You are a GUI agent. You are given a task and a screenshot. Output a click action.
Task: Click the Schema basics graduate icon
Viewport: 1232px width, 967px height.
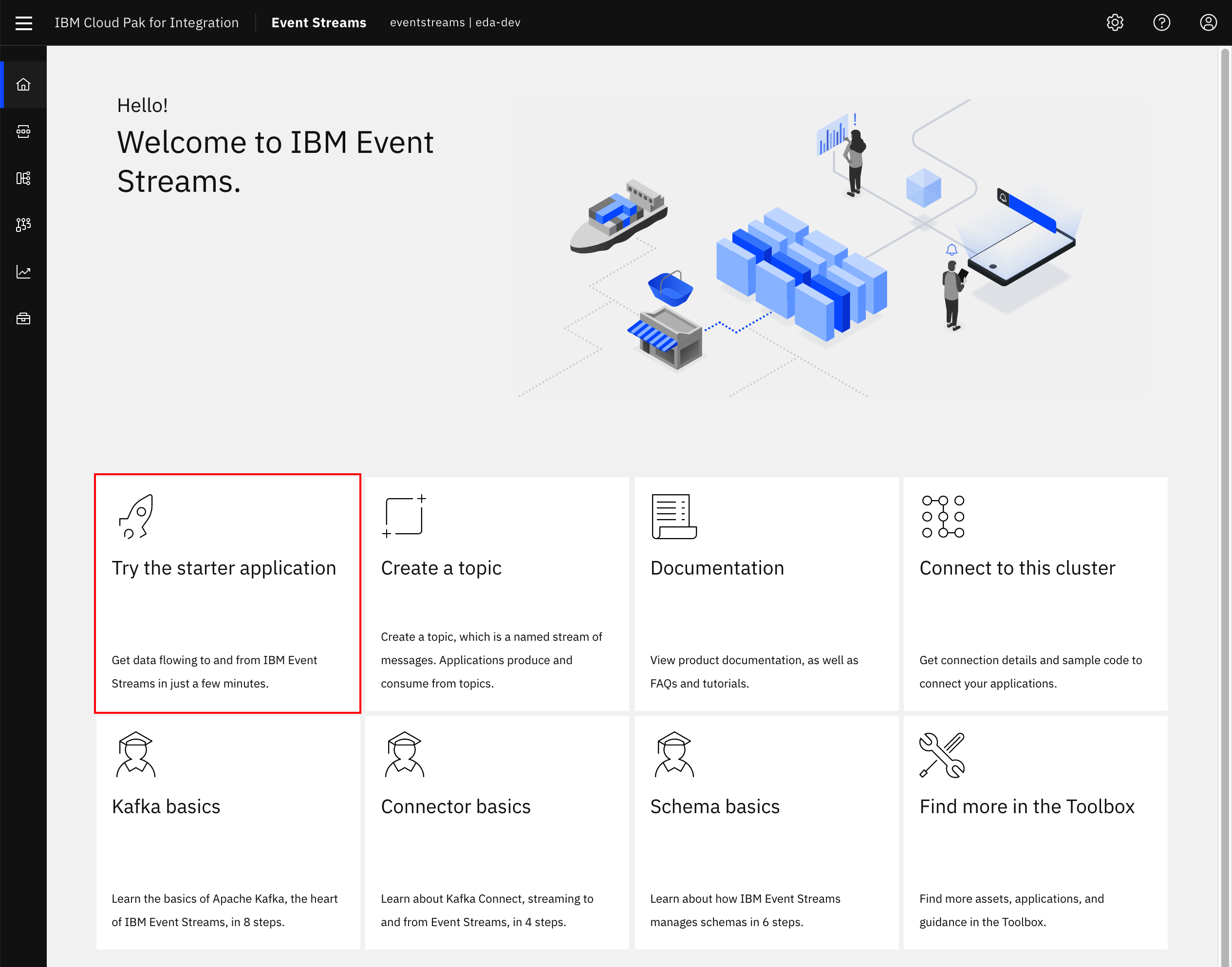click(x=674, y=754)
